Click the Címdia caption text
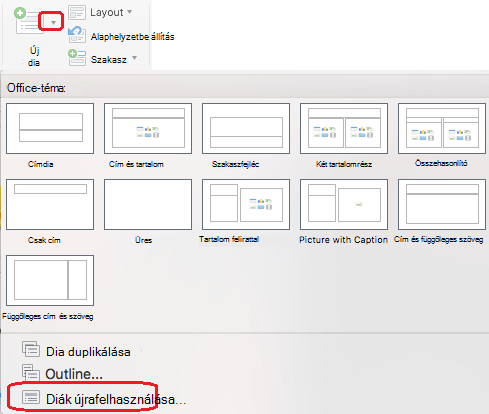 (40, 164)
